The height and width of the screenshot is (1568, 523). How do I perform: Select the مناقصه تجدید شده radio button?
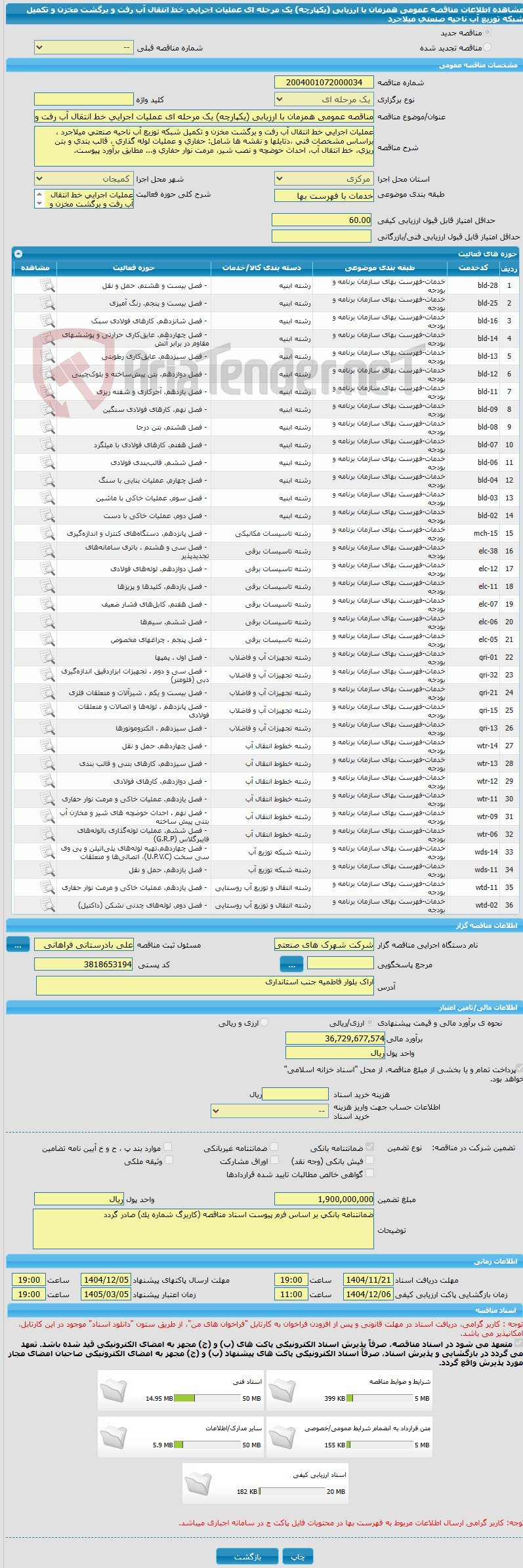487,47
